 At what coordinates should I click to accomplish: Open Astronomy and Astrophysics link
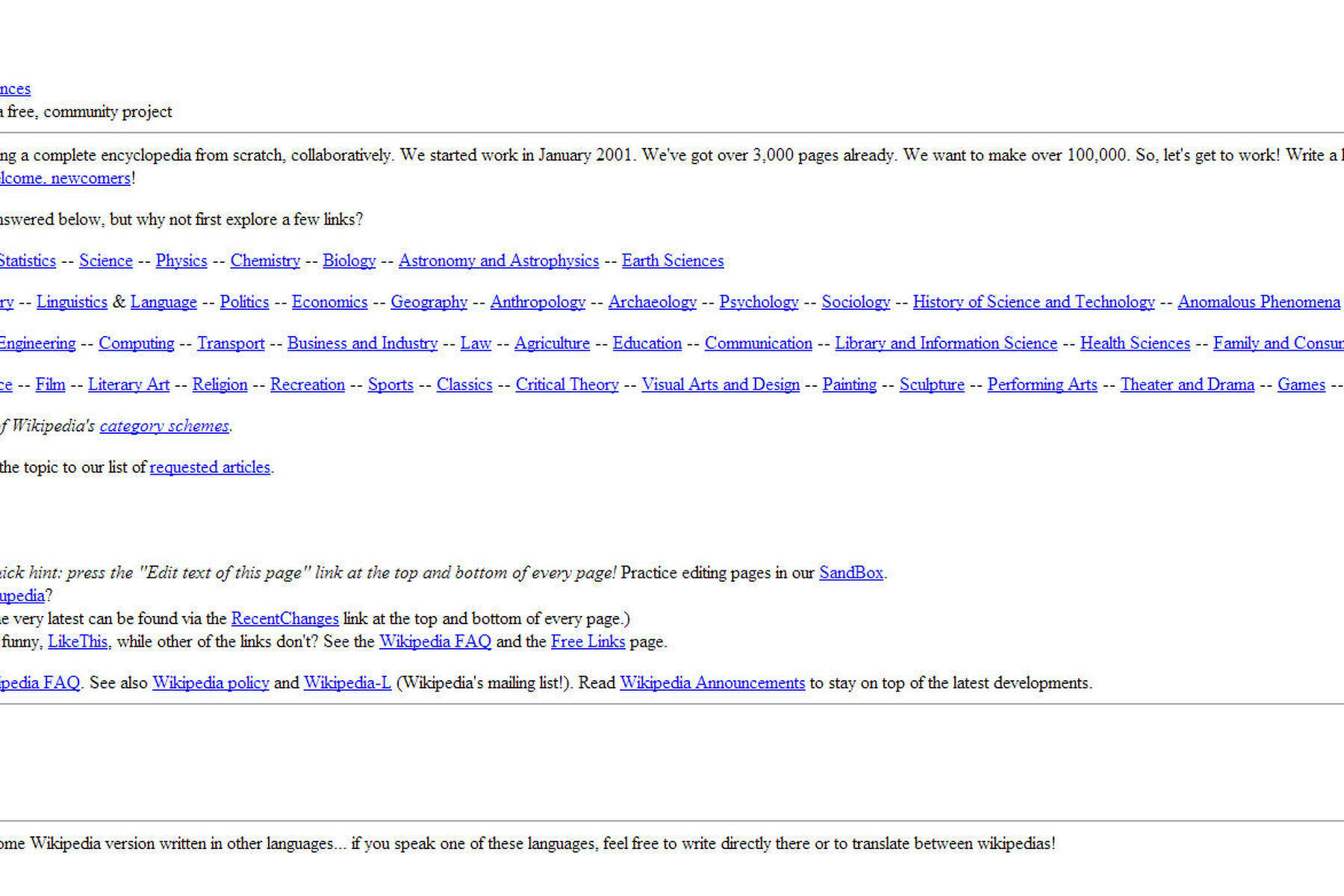pyautogui.click(x=499, y=261)
